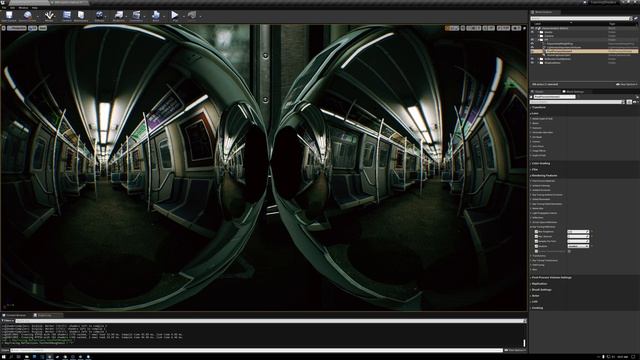
Task: Expand the LOD section
Action: click(535, 302)
